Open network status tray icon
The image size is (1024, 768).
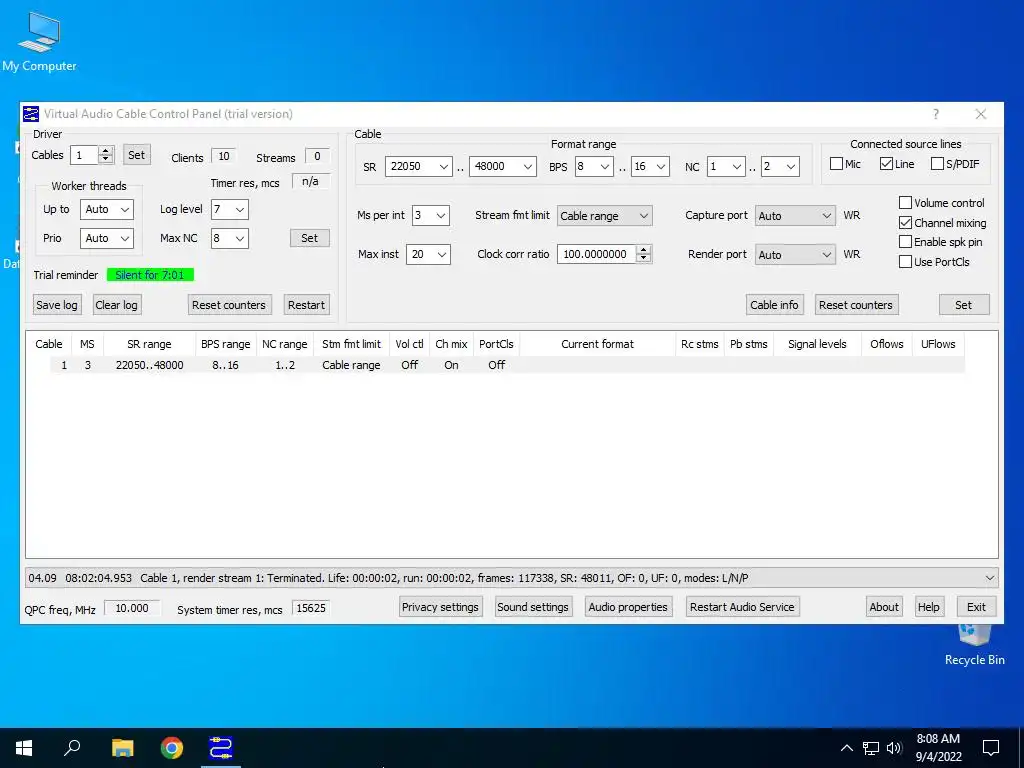click(871, 748)
